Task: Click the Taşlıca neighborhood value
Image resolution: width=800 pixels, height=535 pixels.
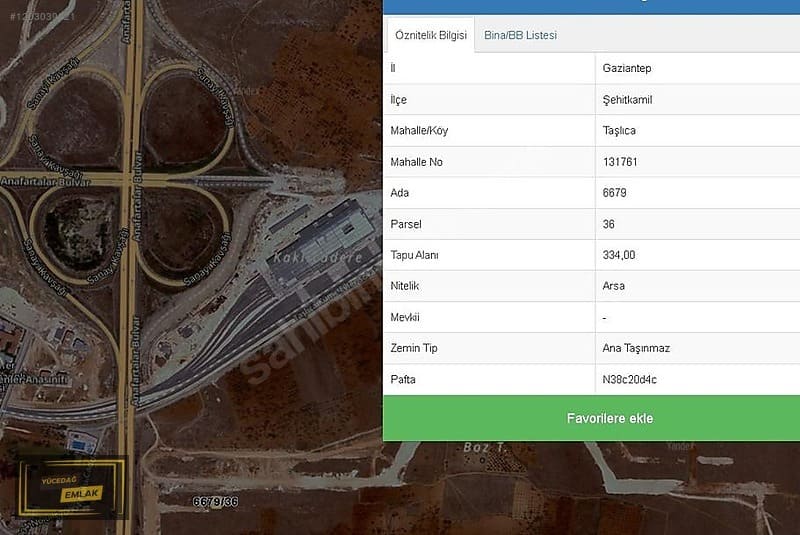Action: (619, 131)
